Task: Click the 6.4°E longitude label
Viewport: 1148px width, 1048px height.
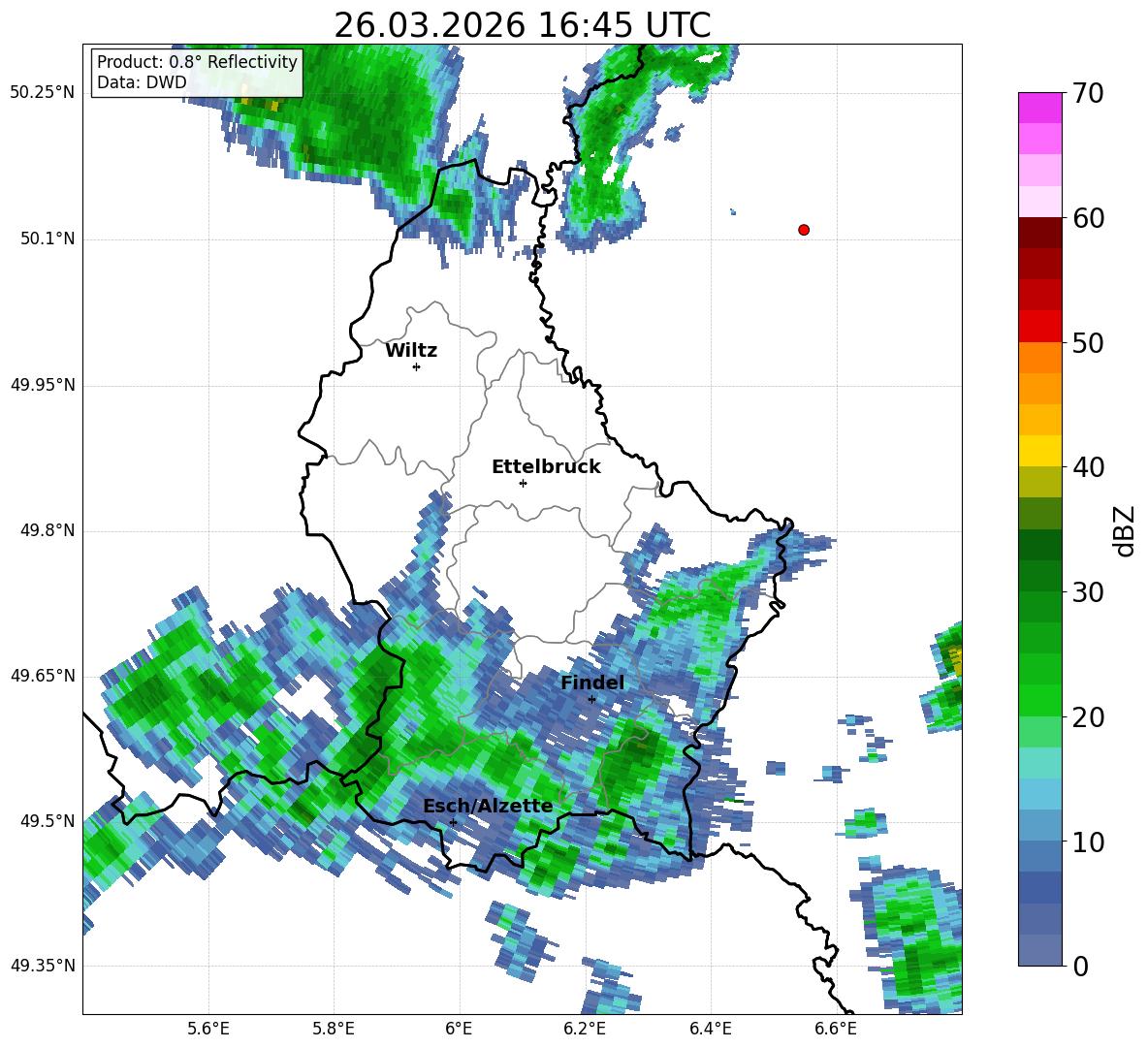Action: (710, 1029)
